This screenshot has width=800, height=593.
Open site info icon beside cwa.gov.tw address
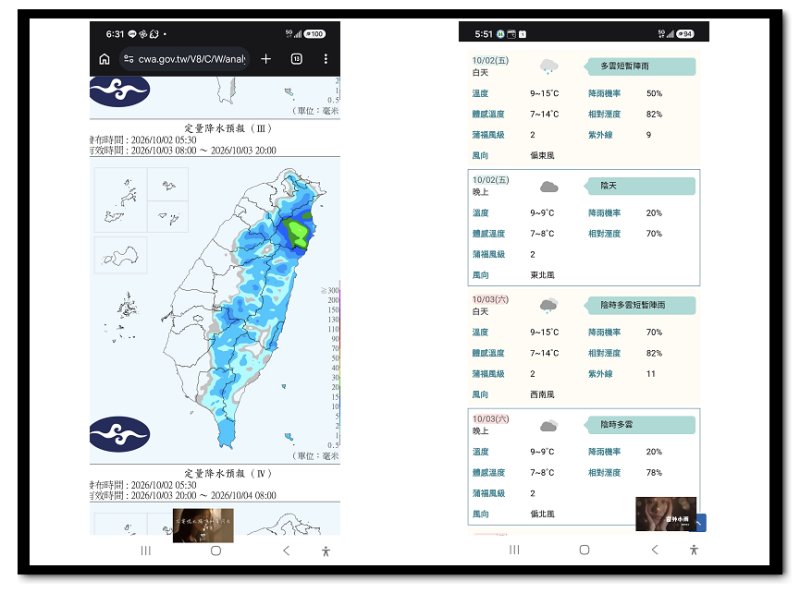tap(129, 59)
